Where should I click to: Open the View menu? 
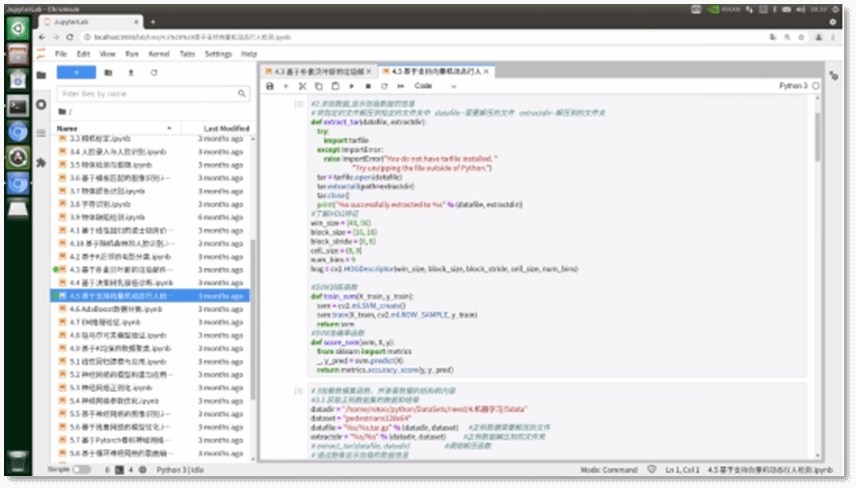108,54
